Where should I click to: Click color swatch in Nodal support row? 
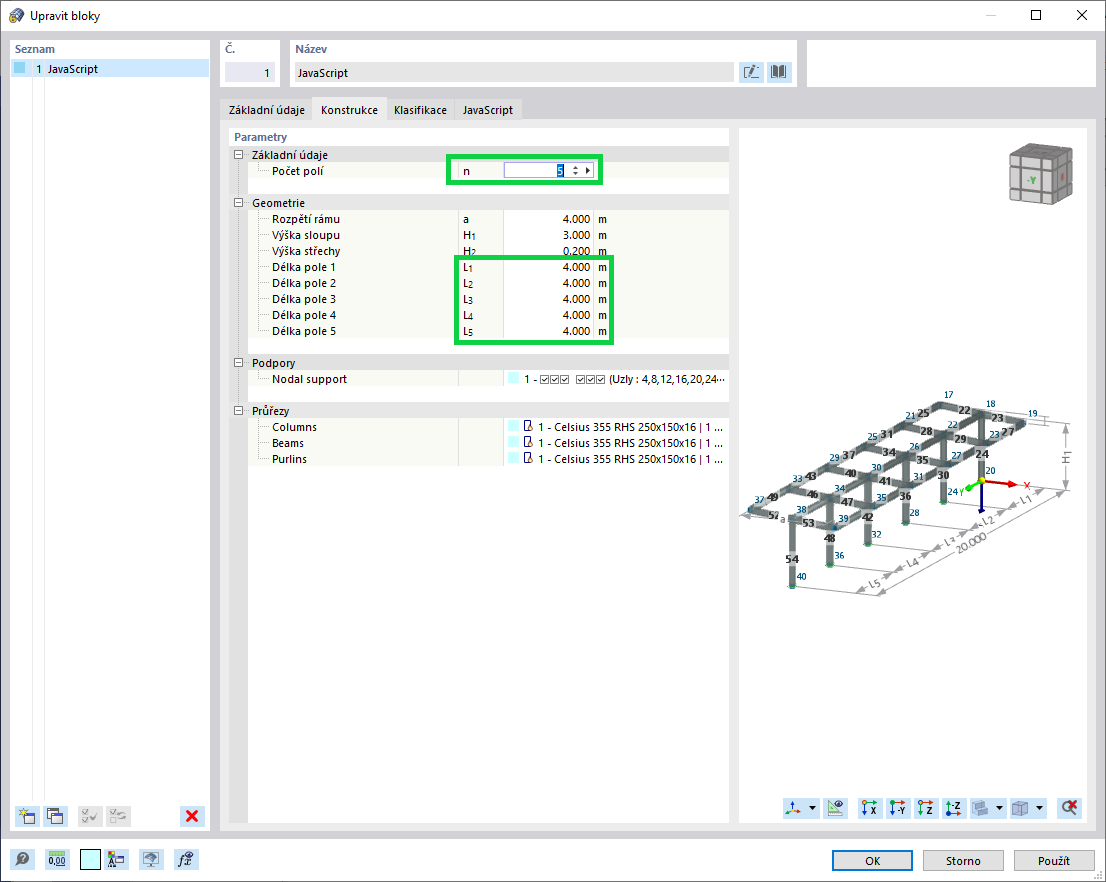click(514, 378)
